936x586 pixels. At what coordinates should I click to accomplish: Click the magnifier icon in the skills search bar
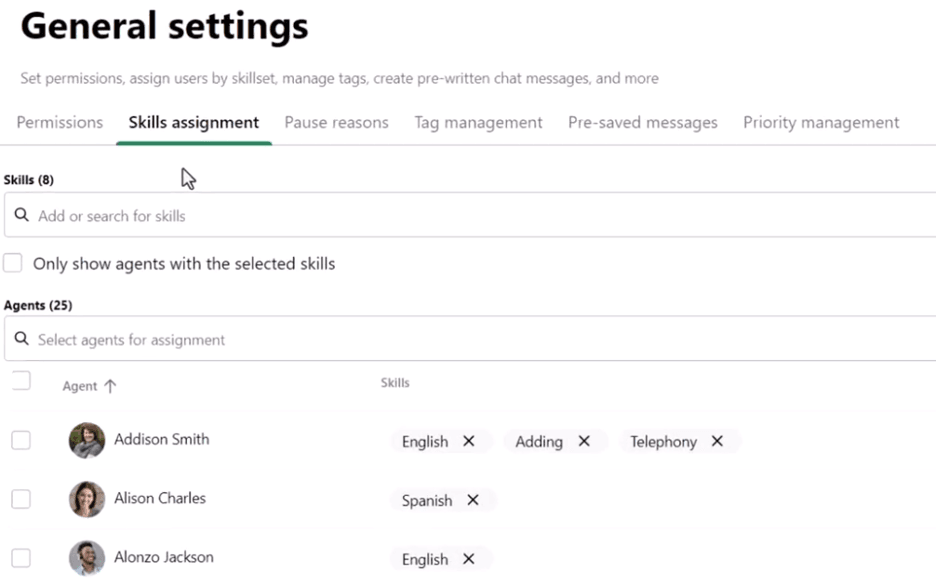(21, 215)
